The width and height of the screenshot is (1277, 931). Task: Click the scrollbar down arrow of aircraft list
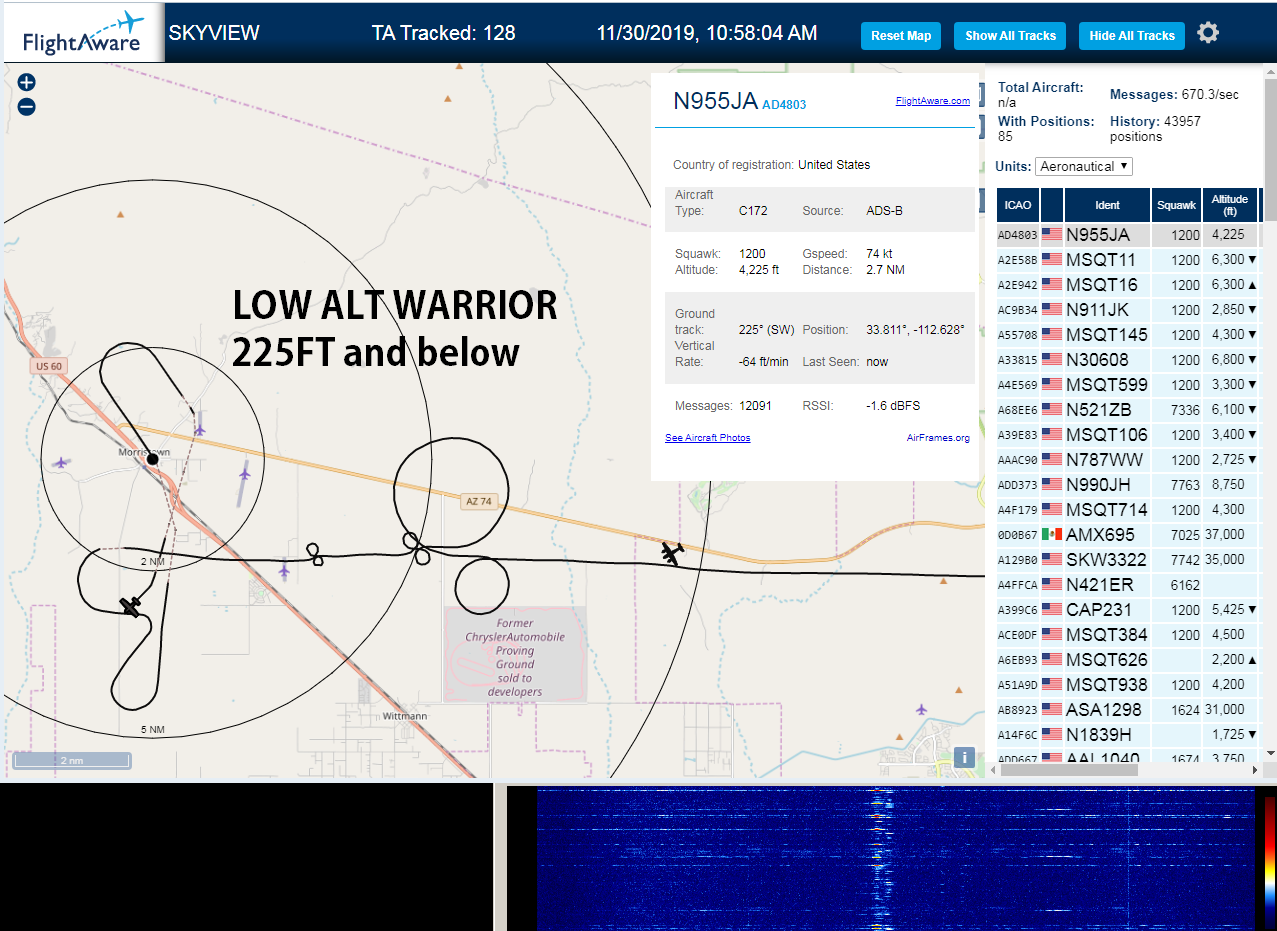[1270, 753]
